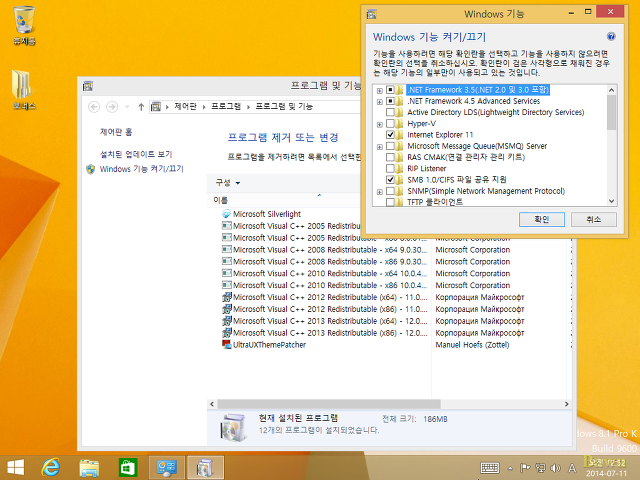Click programs list scroll left arrow

[212, 404]
